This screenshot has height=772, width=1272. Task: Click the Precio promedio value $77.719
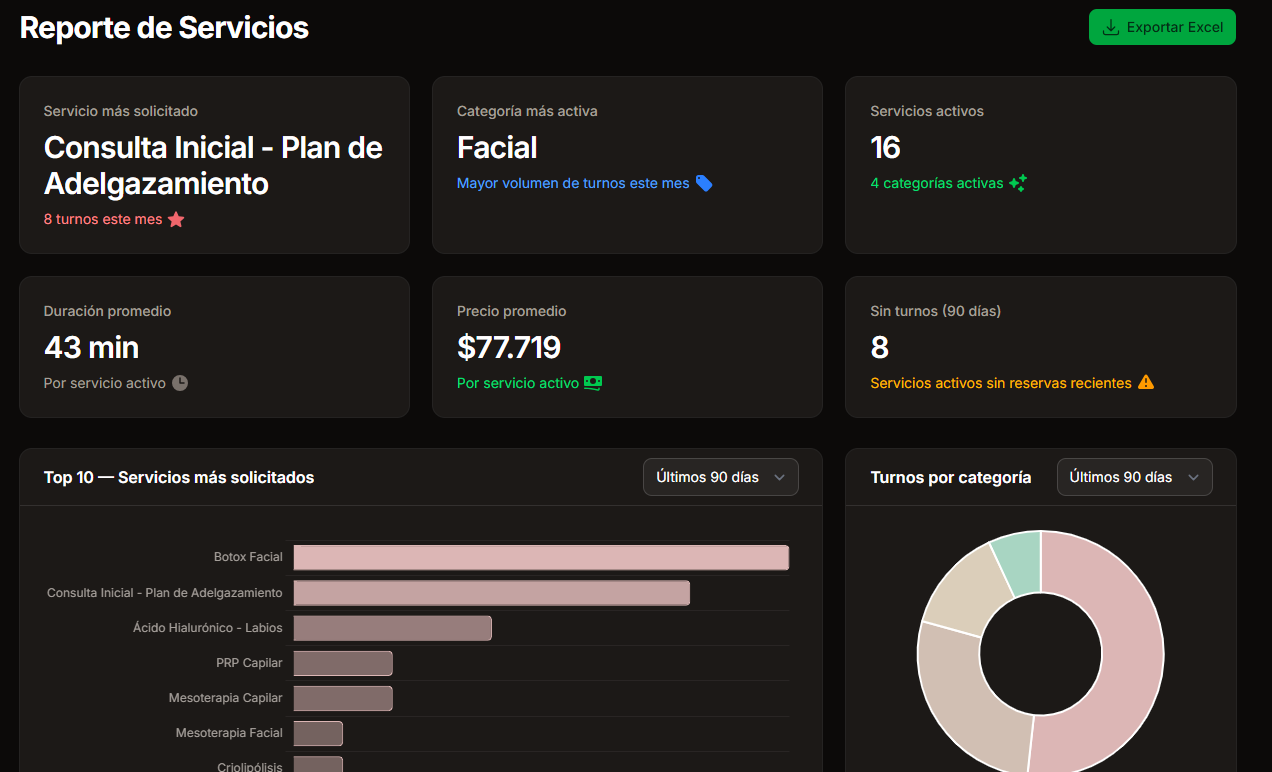[509, 347]
